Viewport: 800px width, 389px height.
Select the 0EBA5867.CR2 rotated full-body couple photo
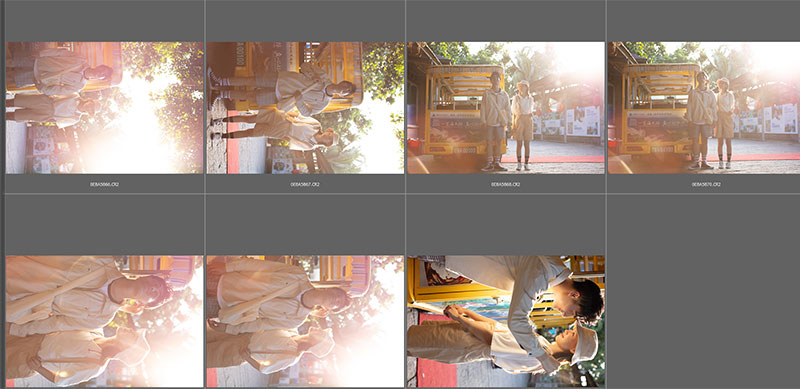tap(305, 108)
